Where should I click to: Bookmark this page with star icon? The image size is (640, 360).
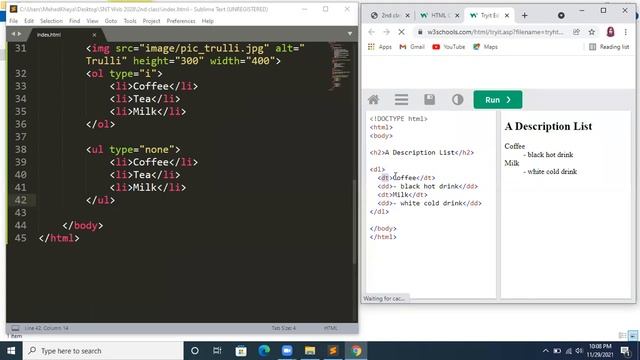tap(591, 32)
